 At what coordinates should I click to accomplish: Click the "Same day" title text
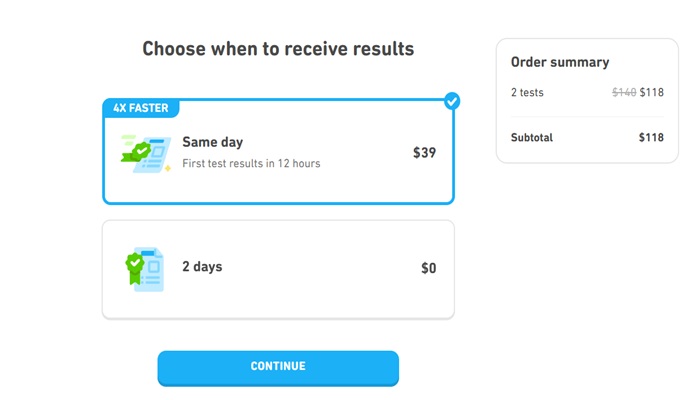[212, 142]
